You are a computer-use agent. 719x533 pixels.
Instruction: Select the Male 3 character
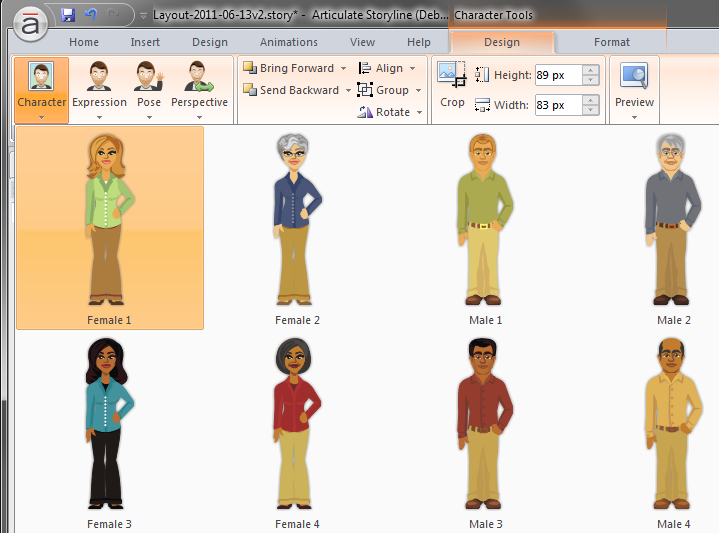pyautogui.click(x=485, y=432)
